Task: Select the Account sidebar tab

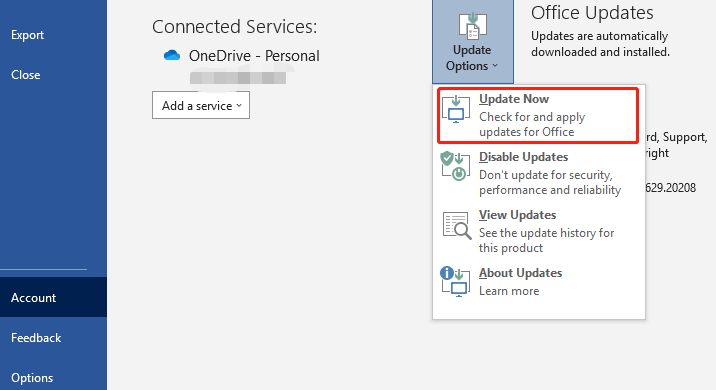Action: pos(53,297)
